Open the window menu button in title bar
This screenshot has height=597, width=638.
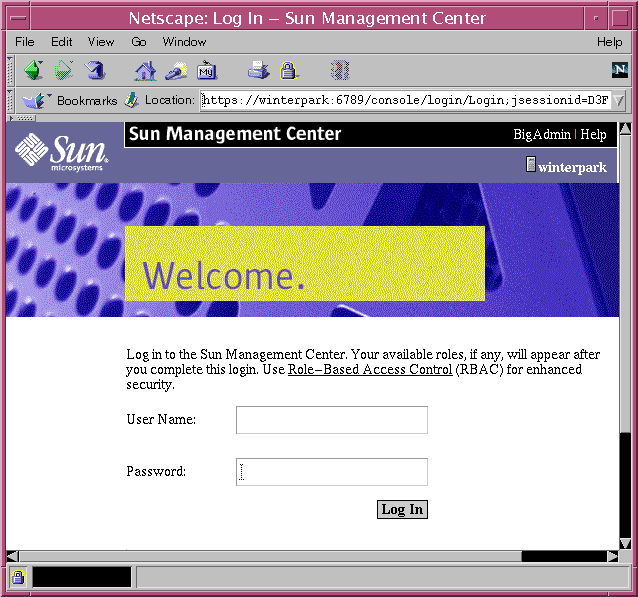click(18, 18)
